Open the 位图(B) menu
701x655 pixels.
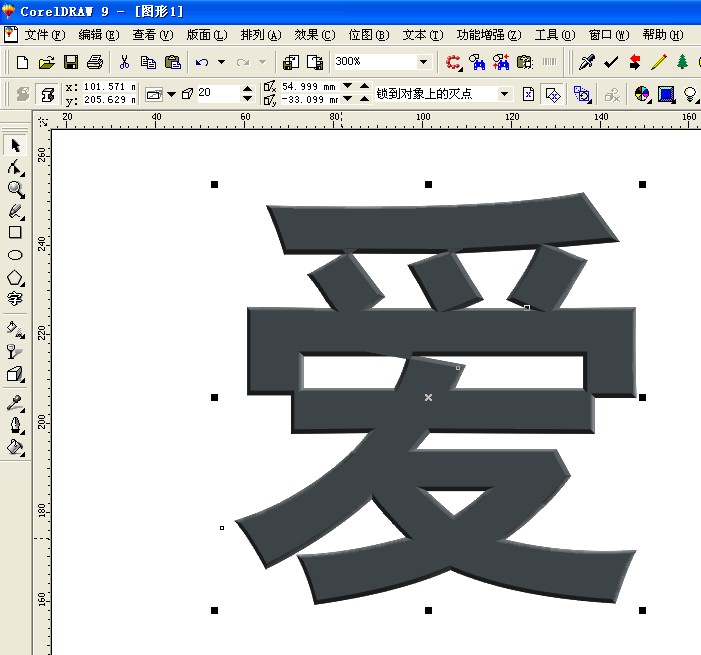click(x=369, y=35)
